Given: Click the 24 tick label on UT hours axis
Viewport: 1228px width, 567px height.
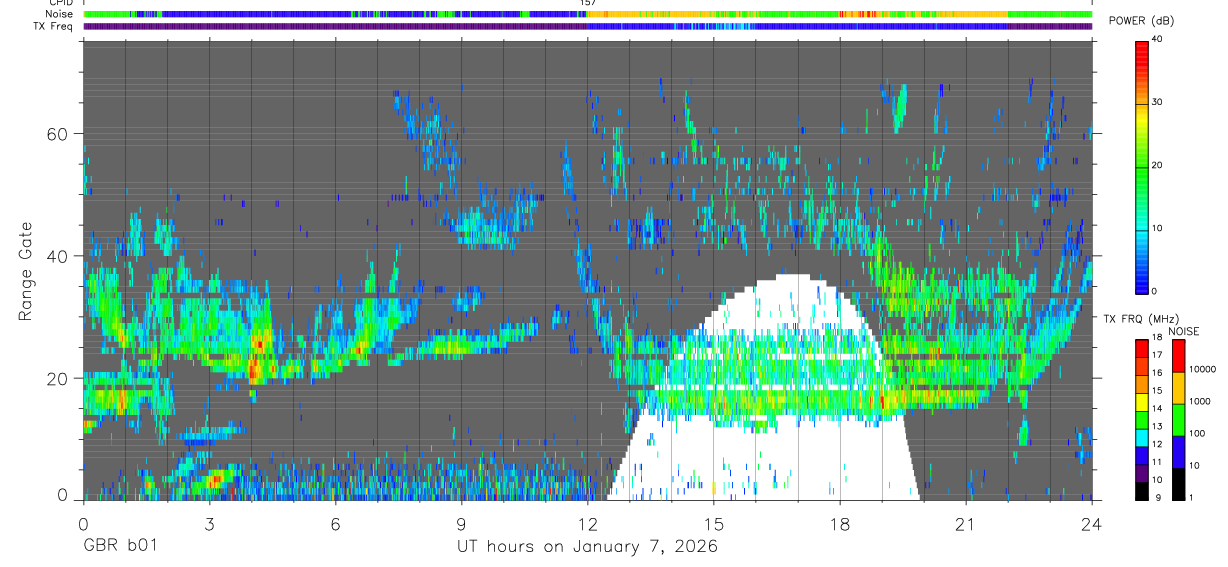Looking at the screenshot, I should click(x=1092, y=524).
